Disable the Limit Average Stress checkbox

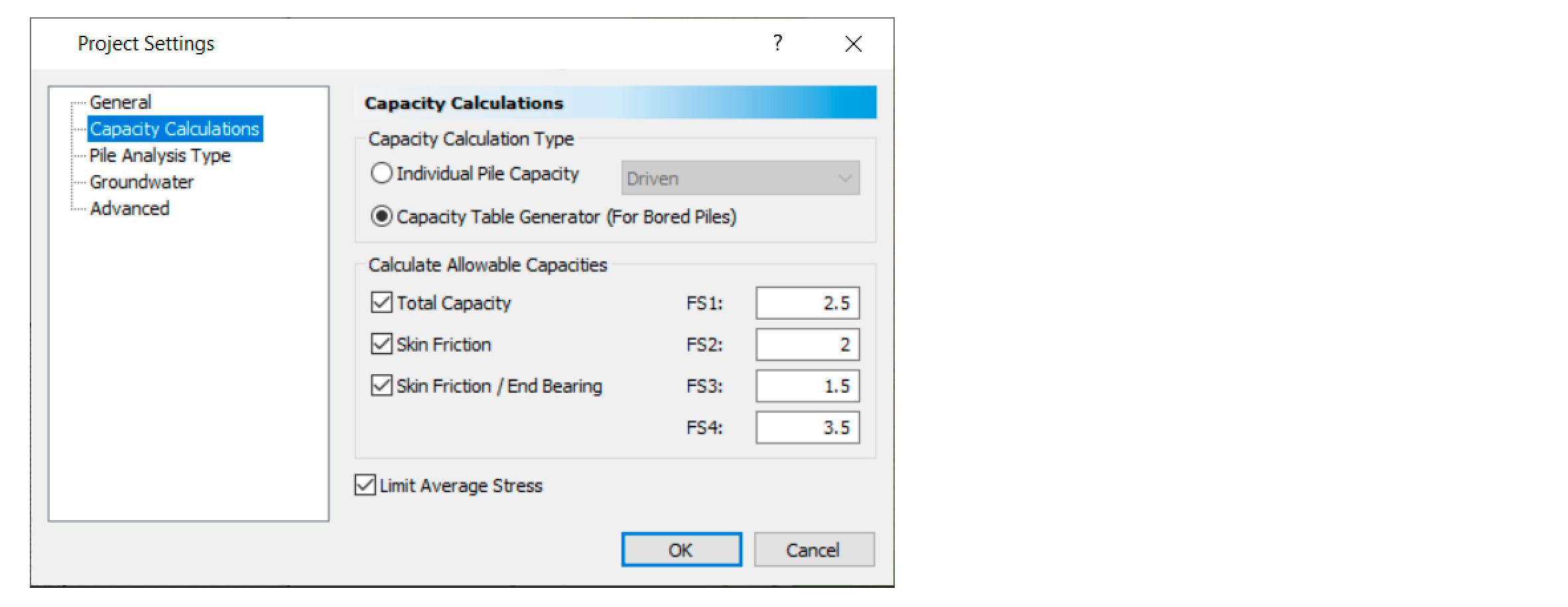pos(365,485)
